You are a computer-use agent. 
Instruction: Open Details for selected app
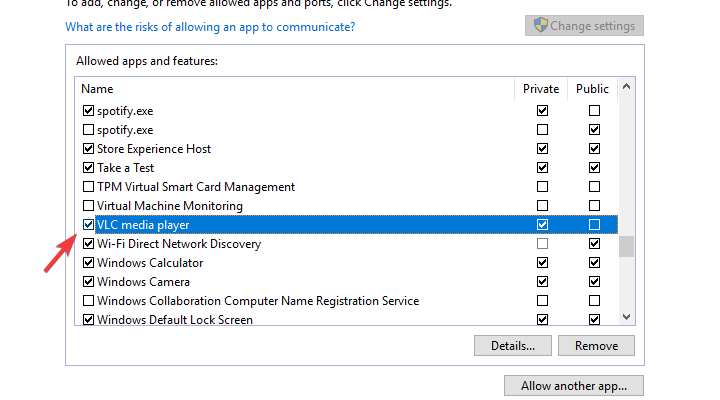point(512,345)
